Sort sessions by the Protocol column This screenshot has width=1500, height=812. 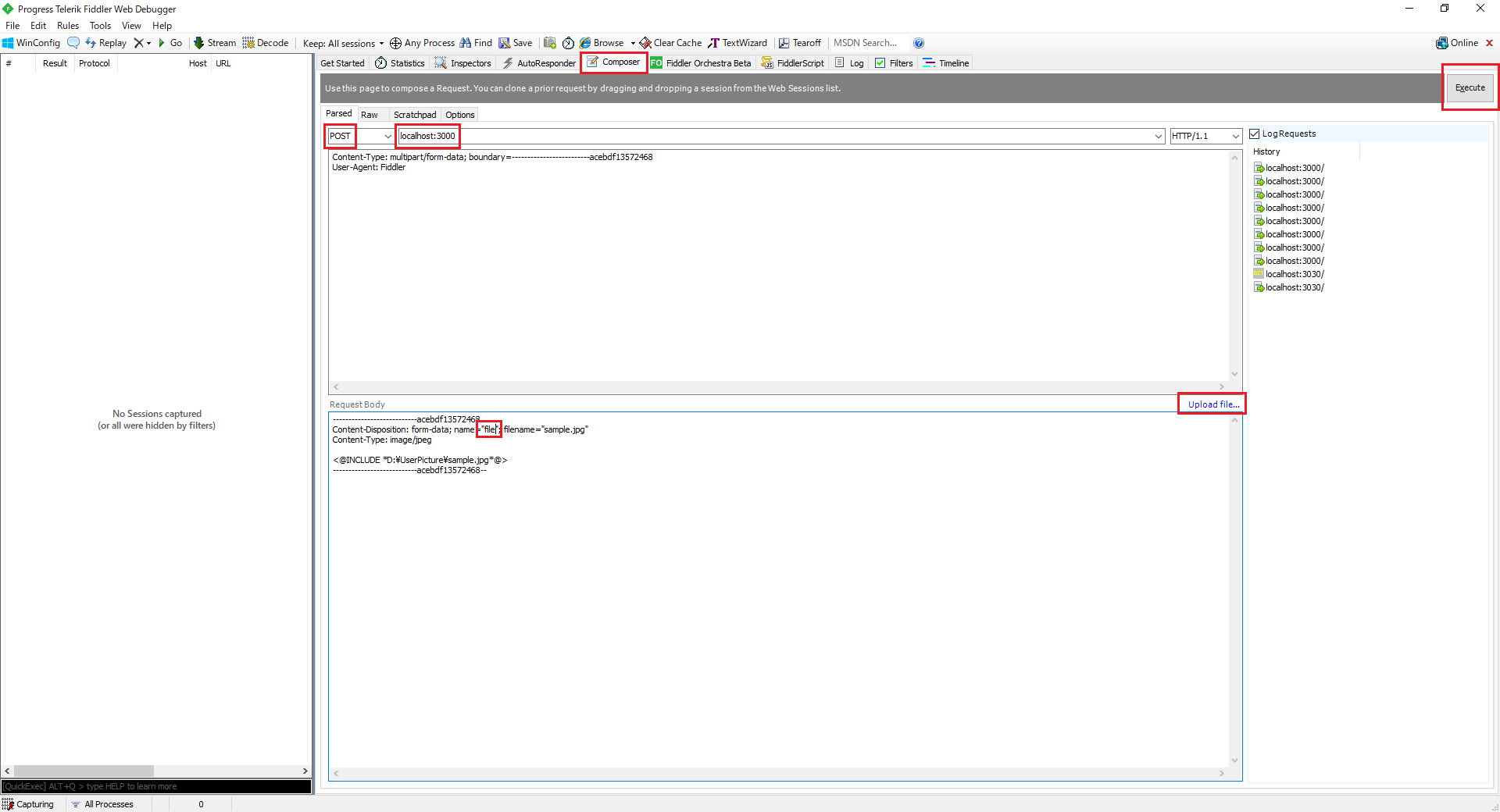pyautogui.click(x=95, y=63)
